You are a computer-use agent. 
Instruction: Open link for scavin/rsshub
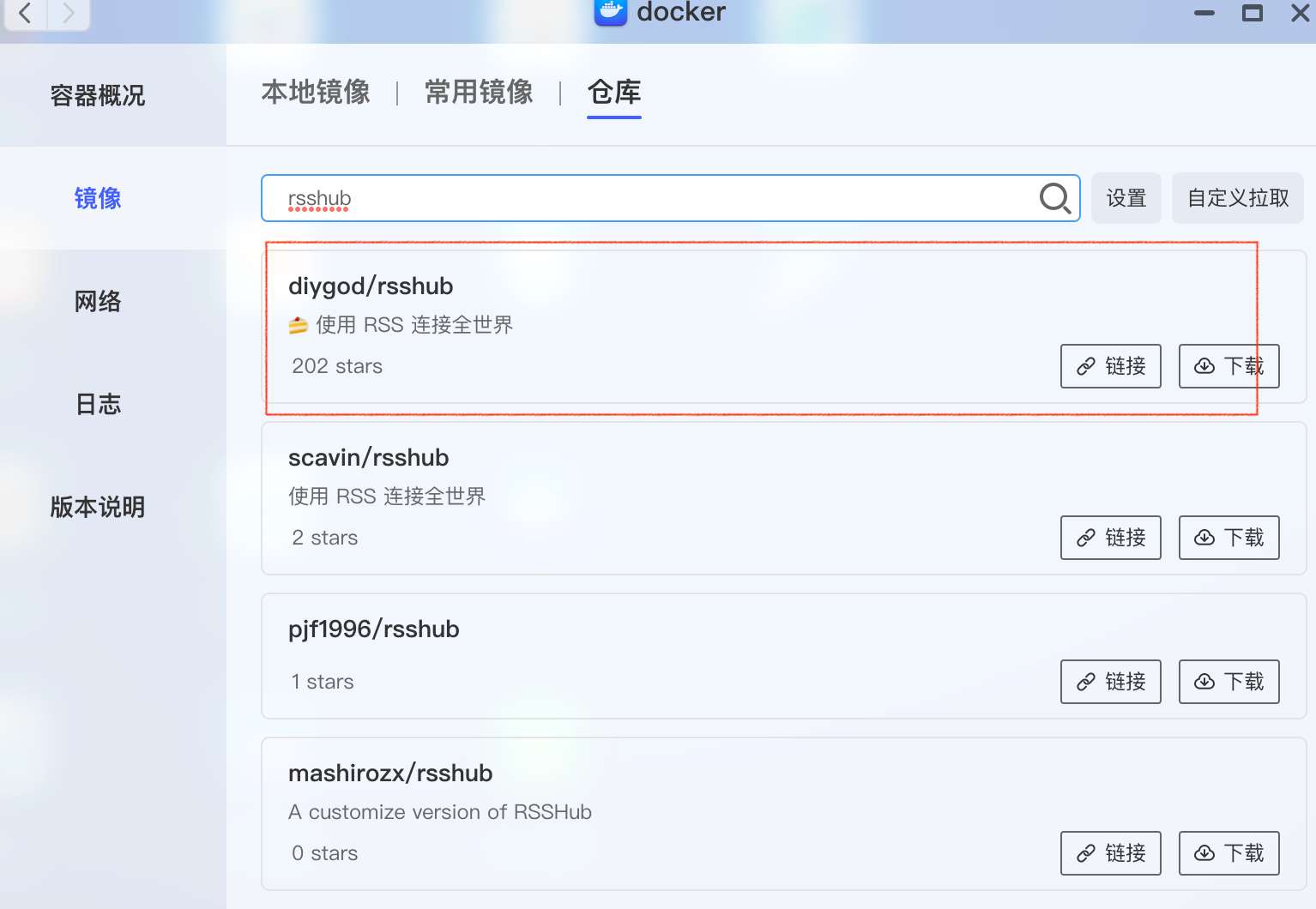pos(1110,538)
